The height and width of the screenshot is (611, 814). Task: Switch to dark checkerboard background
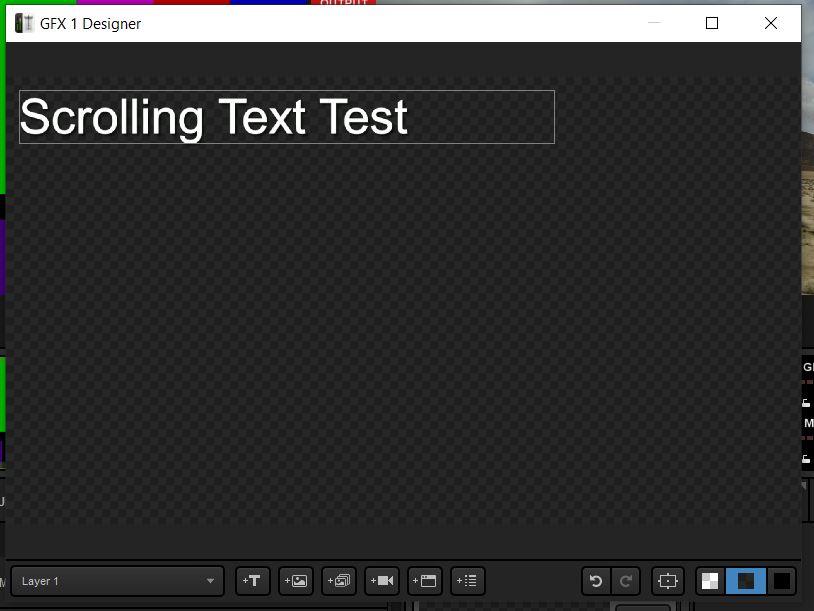coord(746,581)
